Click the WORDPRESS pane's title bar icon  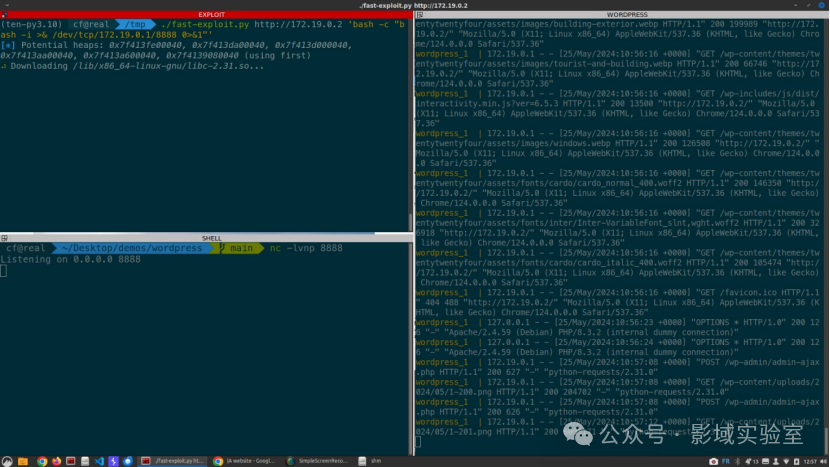point(420,15)
